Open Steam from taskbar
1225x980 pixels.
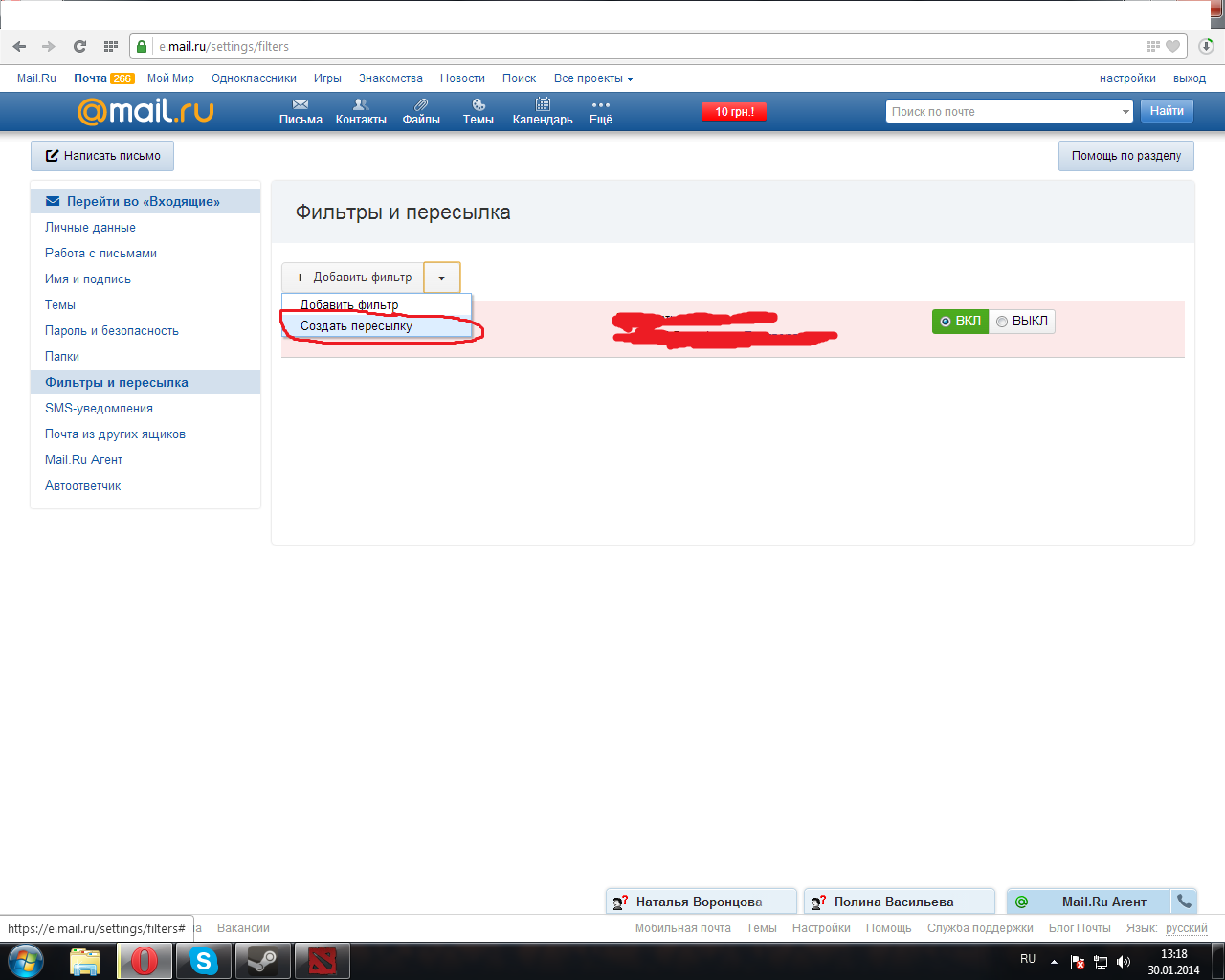click(262, 961)
